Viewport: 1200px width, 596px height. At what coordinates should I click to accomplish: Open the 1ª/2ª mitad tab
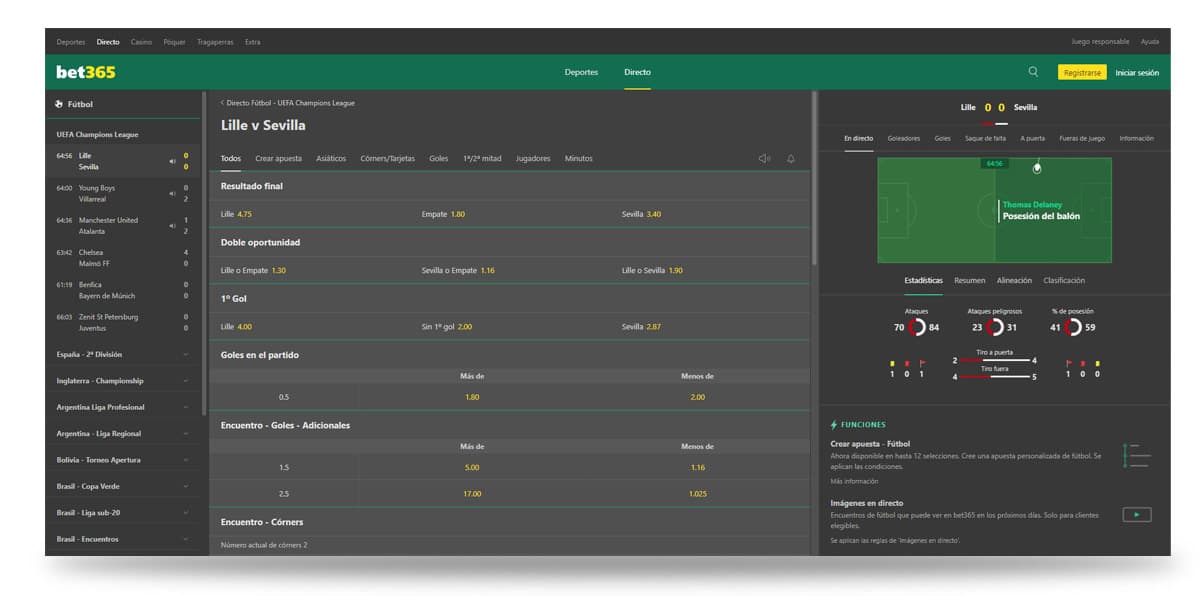coord(482,158)
